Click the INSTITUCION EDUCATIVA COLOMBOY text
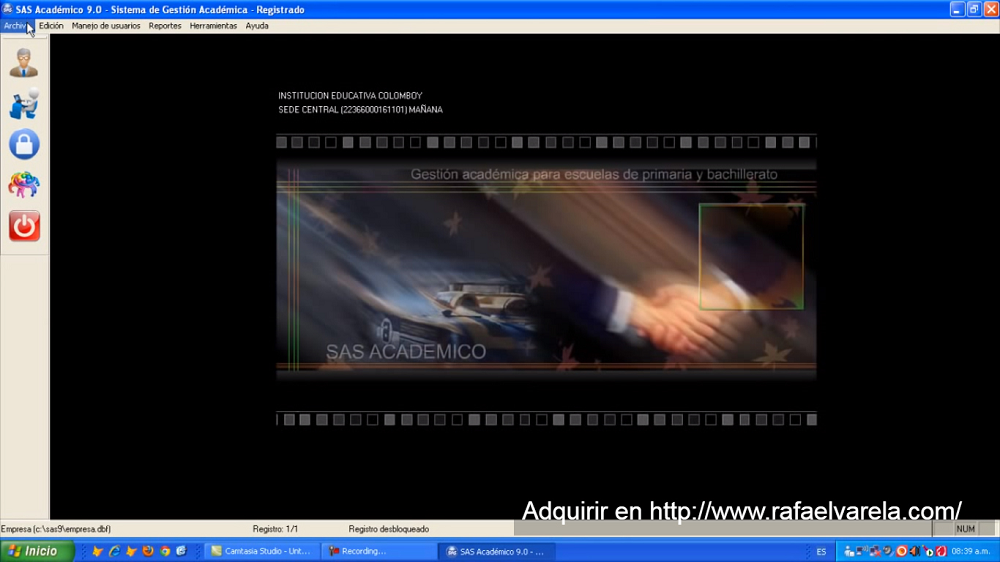The height and width of the screenshot is (562, 1000). click(x=350, y=96)
